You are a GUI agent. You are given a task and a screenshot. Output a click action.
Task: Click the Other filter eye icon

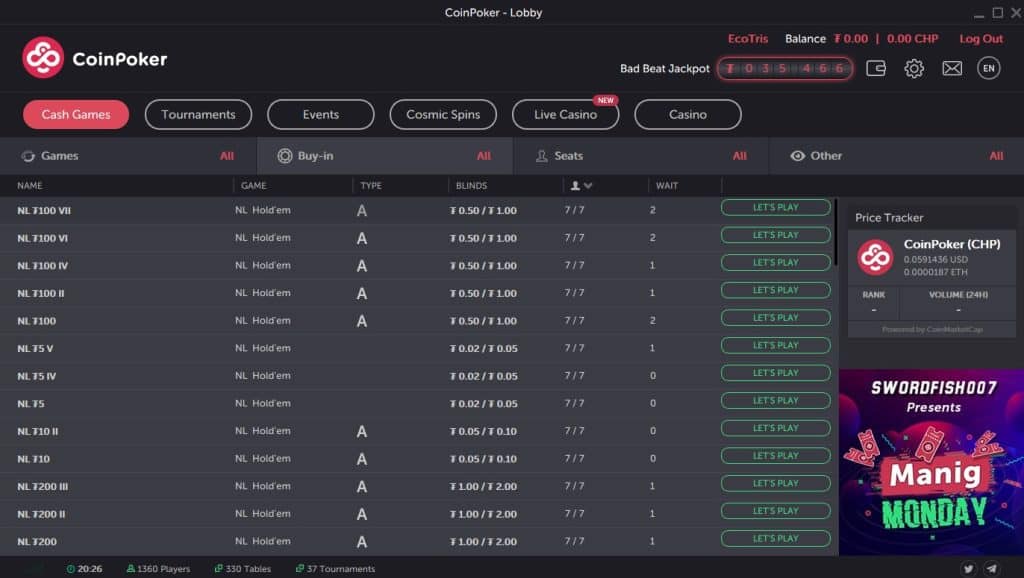[797, 156]
